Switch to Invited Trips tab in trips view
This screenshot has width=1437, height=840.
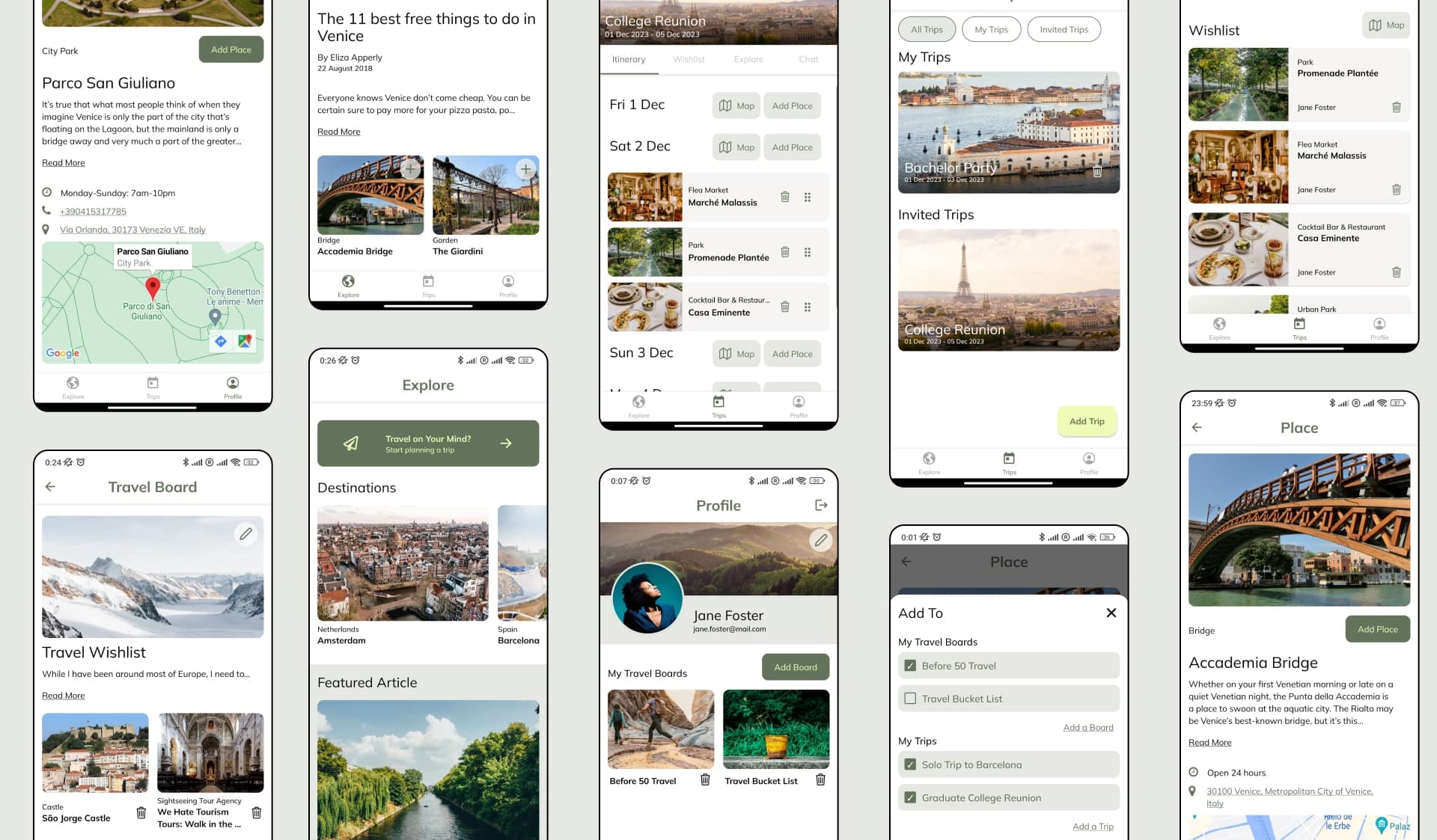point(1064,29)
